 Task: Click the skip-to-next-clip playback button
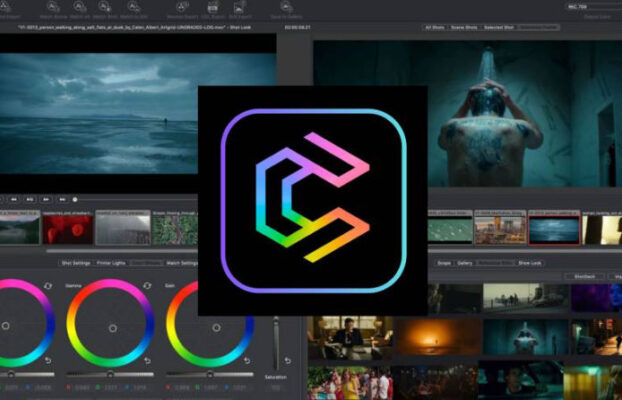point(62,199)
